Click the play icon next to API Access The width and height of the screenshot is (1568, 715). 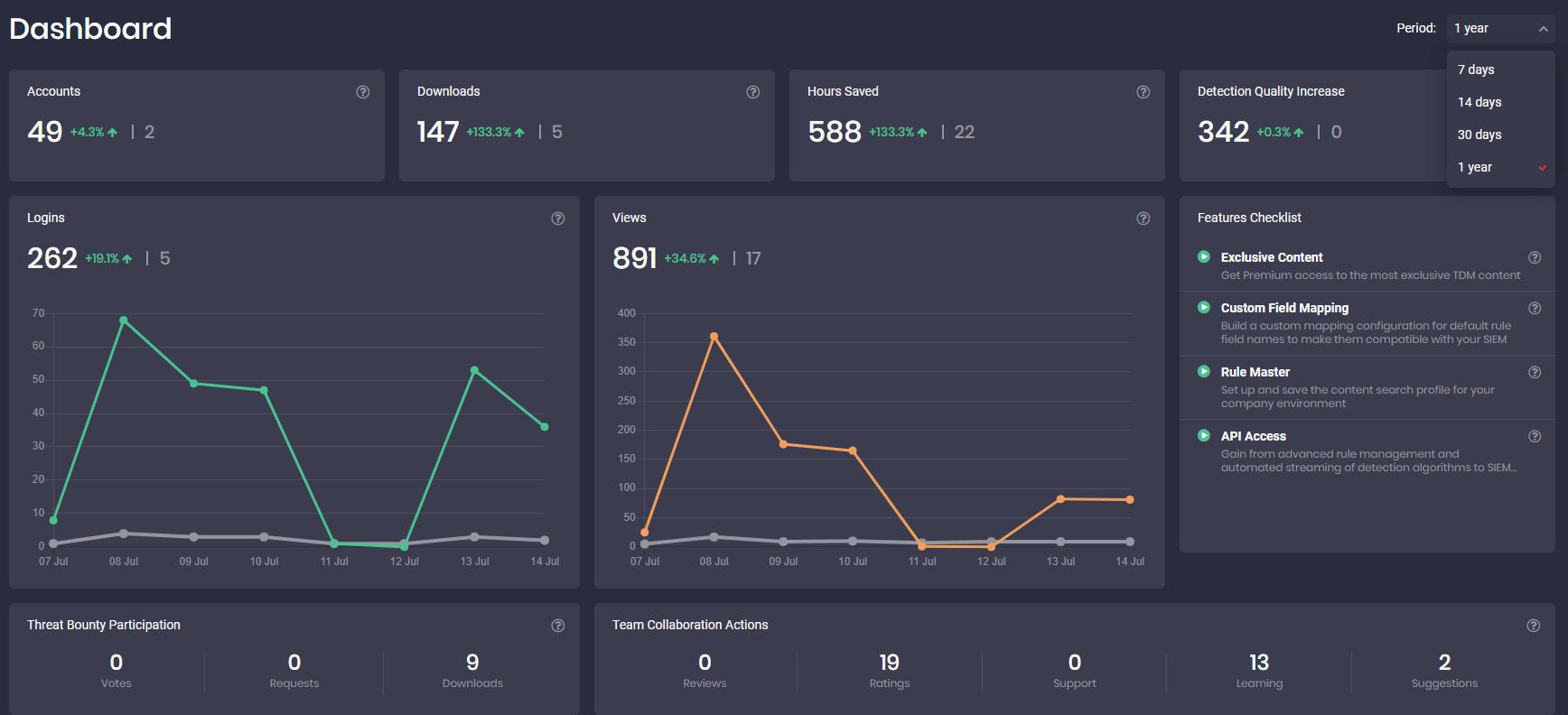1203,435
